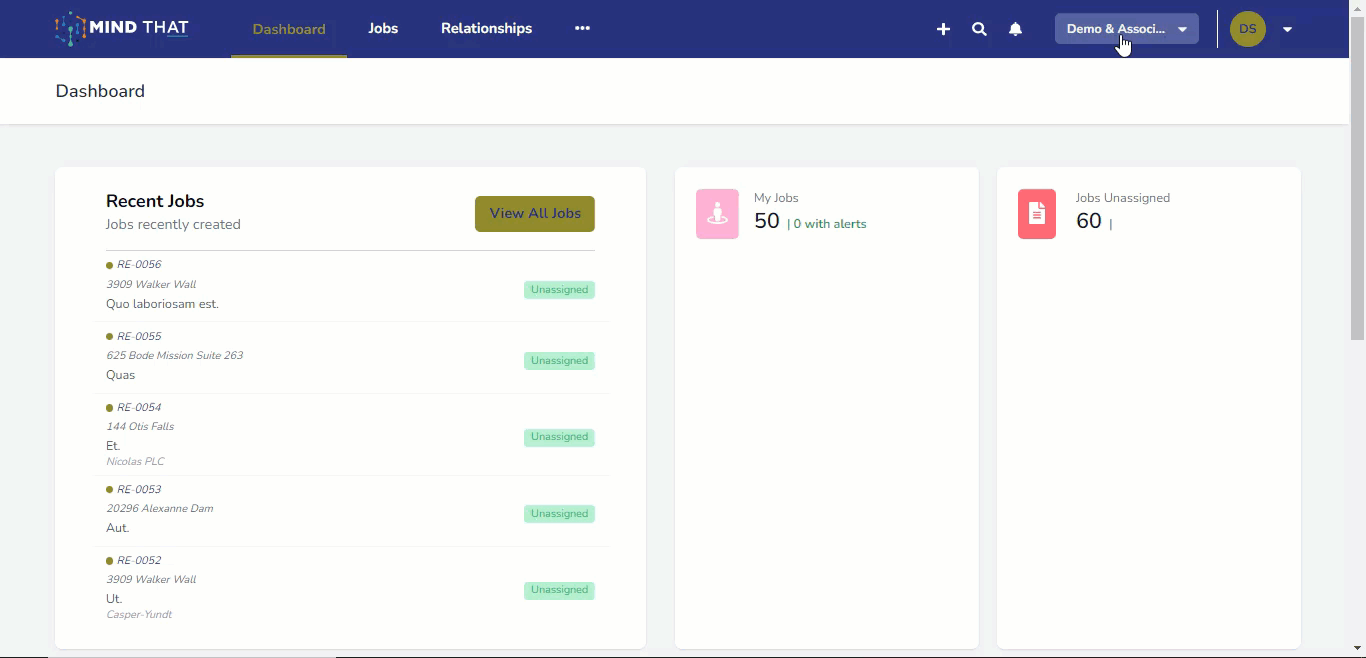Click the '144 Otis Falls' address
This screenshot has height=658, width=1366.
pos(140,426)
